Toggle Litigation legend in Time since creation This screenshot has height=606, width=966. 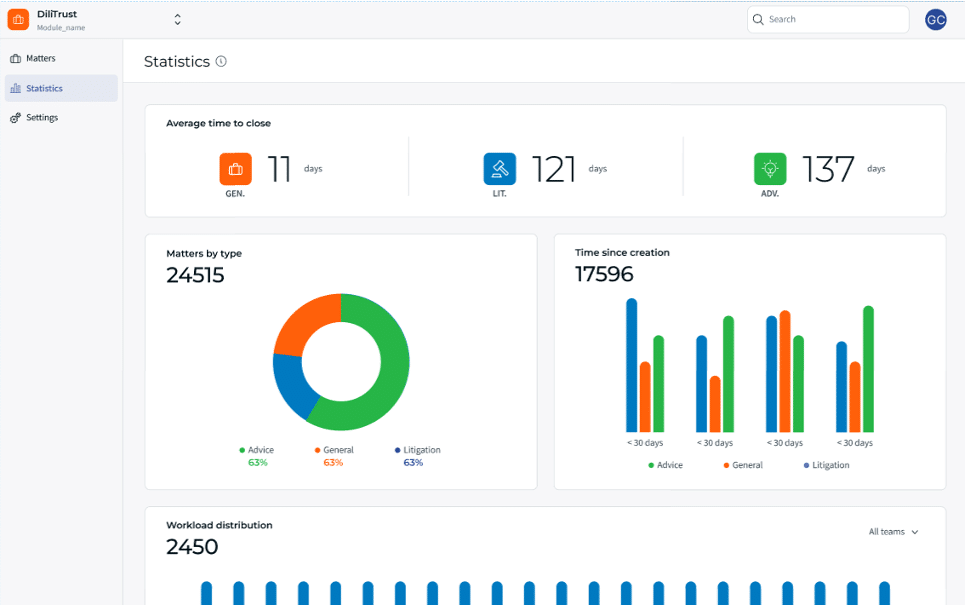(x=827, y=465)
